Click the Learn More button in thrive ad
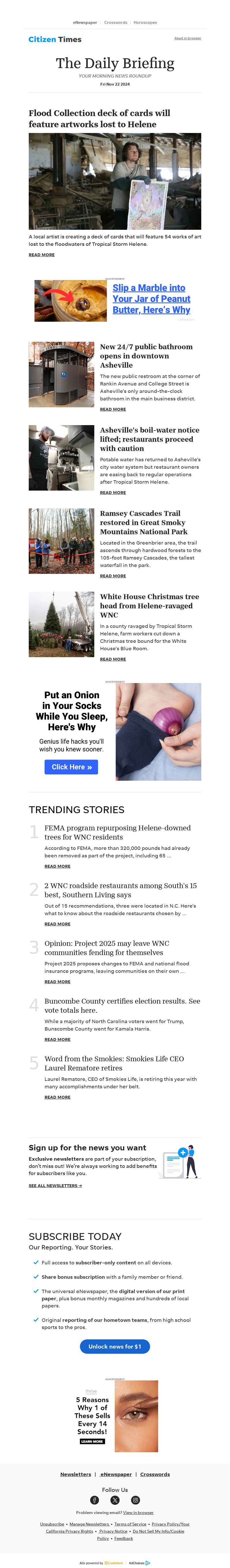Screen dimensions: 230x1568 pyautogui.click(x=92, y=1441)
